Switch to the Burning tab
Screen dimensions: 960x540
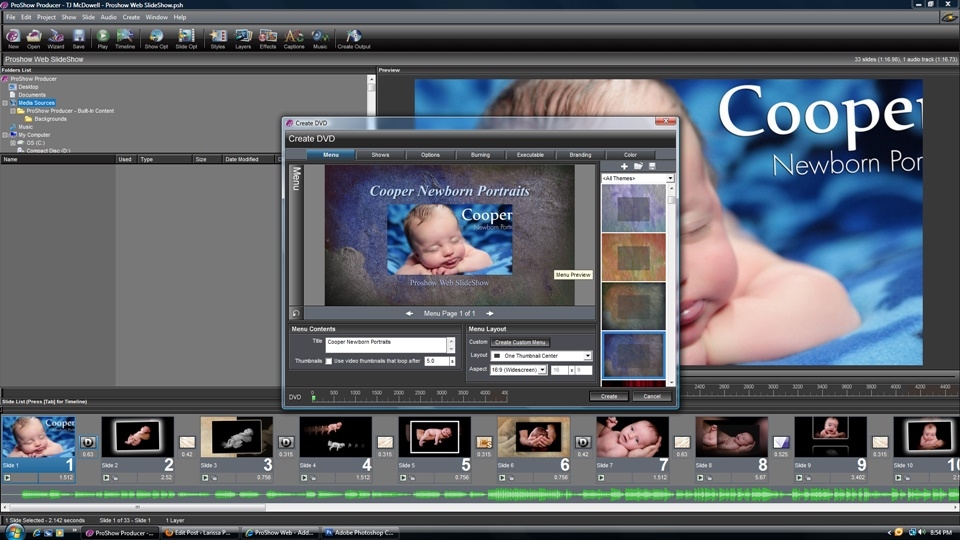coord(480,155)
